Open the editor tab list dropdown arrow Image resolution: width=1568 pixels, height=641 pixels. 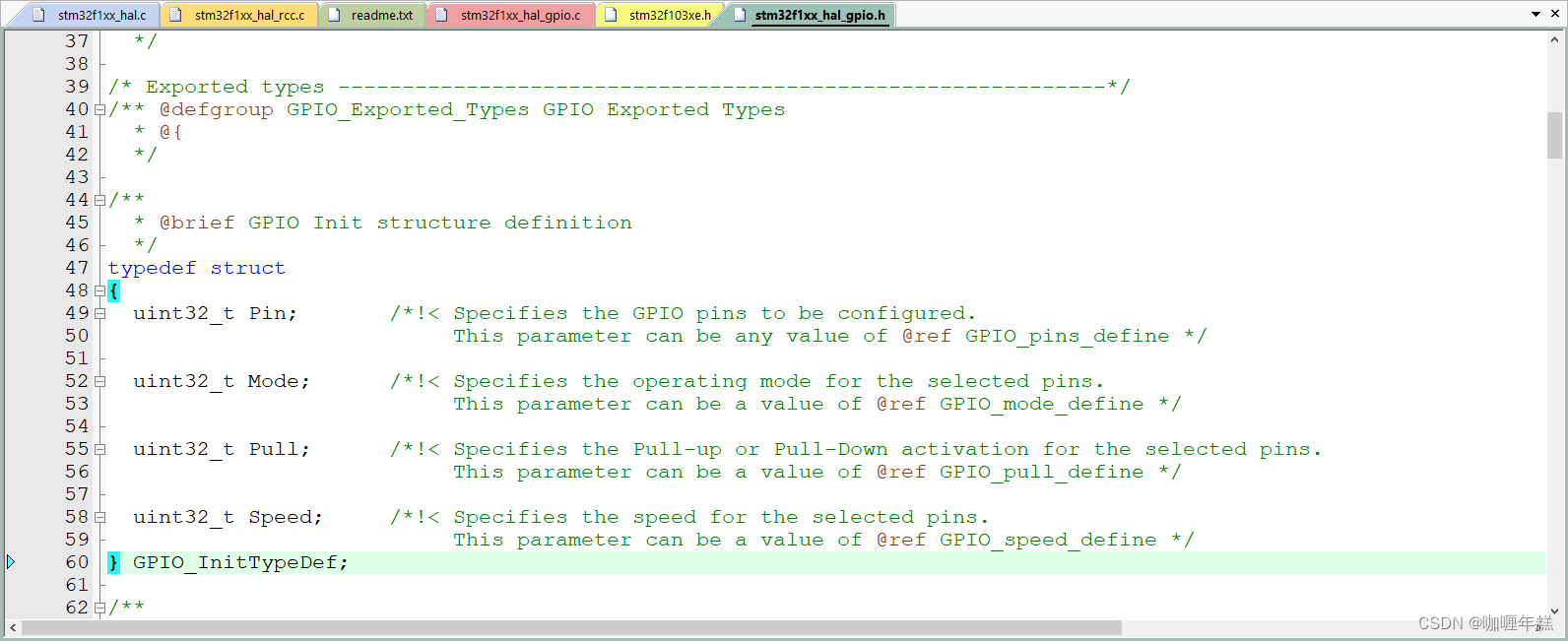(1535, 14)
